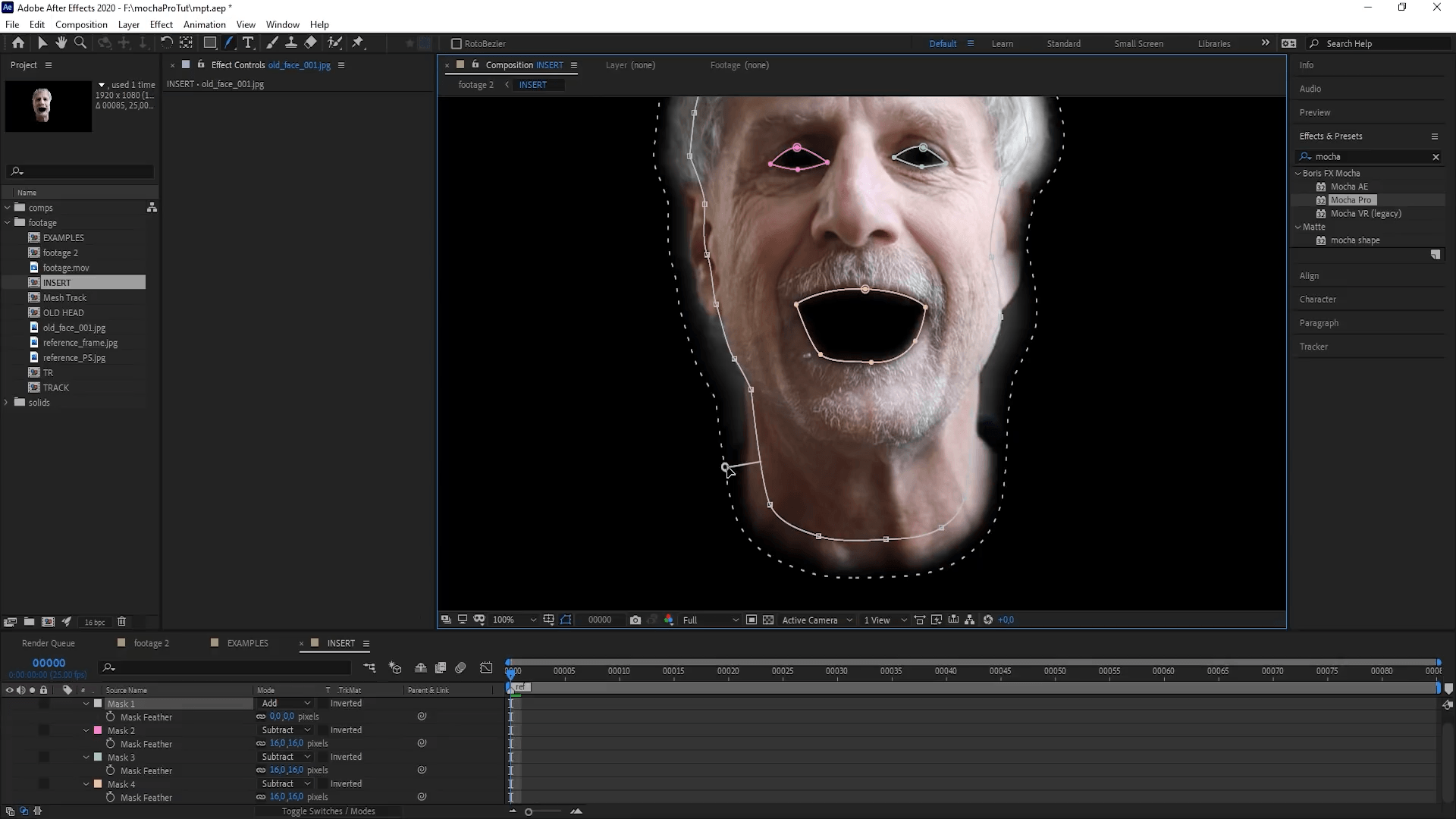
Task: Switch to the Learn workspace
Action: click(1003, 44)
